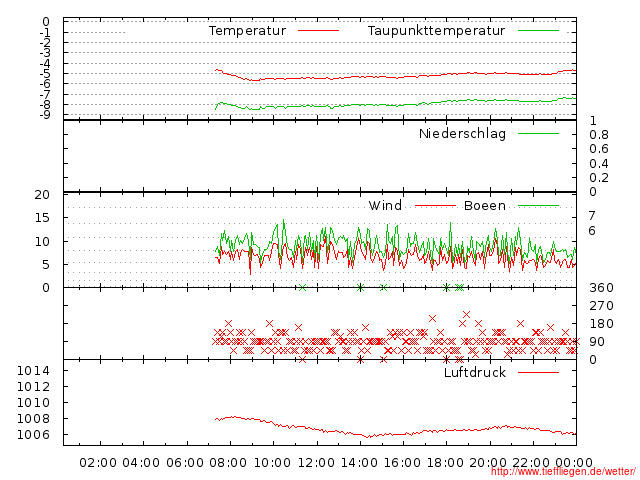Click the 16:00 time axis label

click(x=402, y=463)
